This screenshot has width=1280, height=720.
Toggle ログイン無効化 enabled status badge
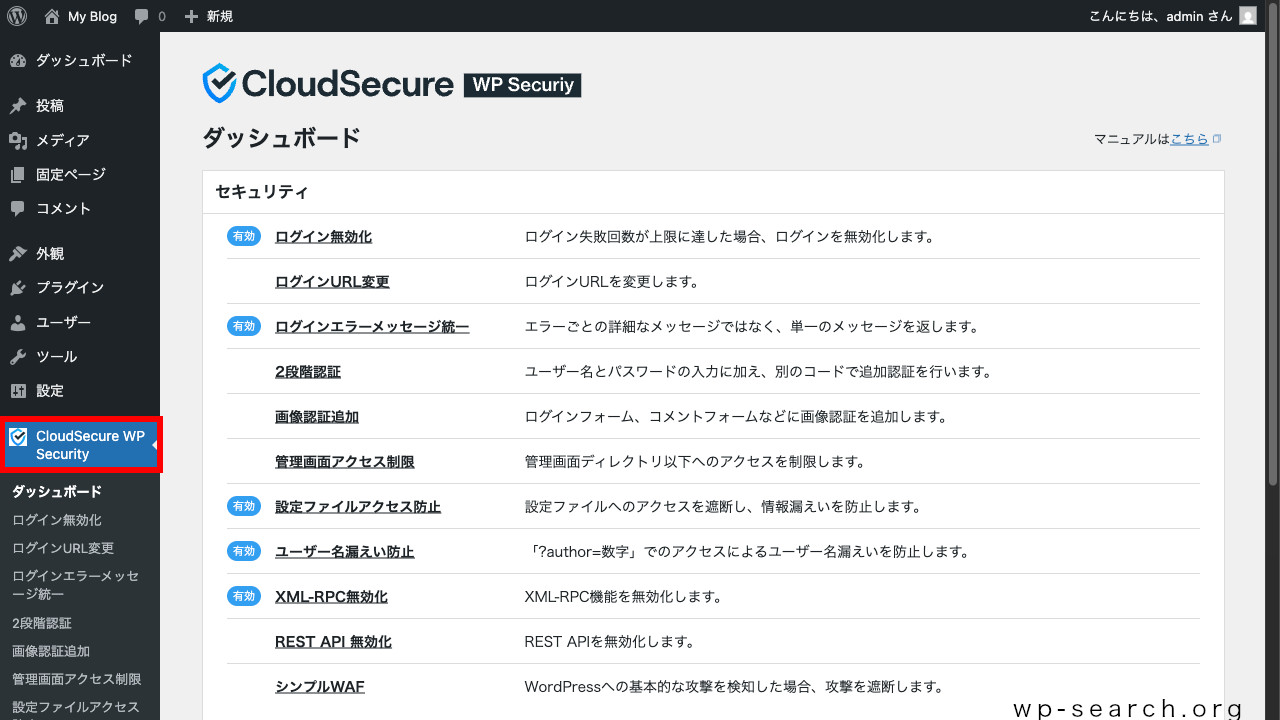pyautogui.click(x=244, y=236)
